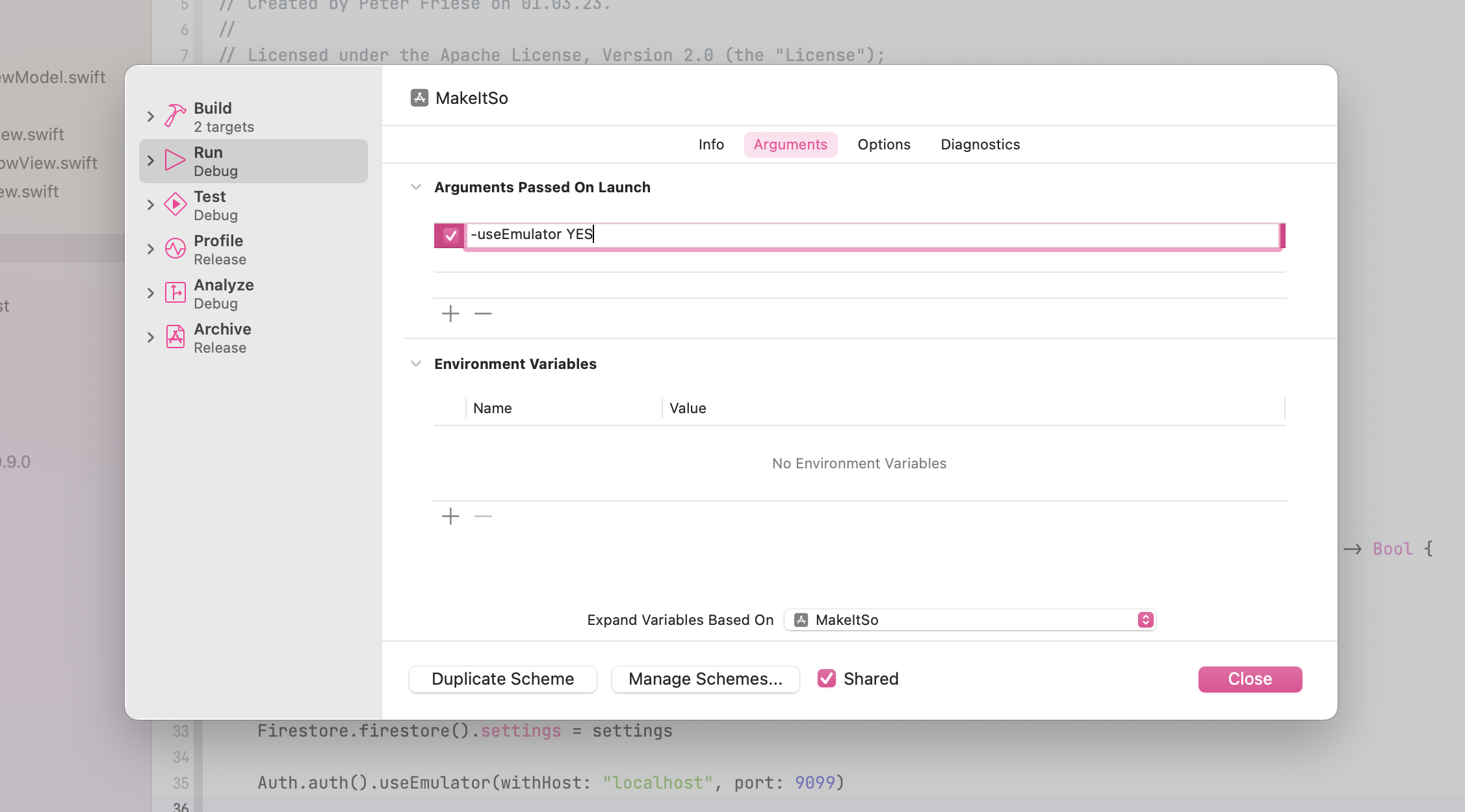Click the Test diamond icon
Viewport: 1465px width, 812px height.
click(175, 205)
